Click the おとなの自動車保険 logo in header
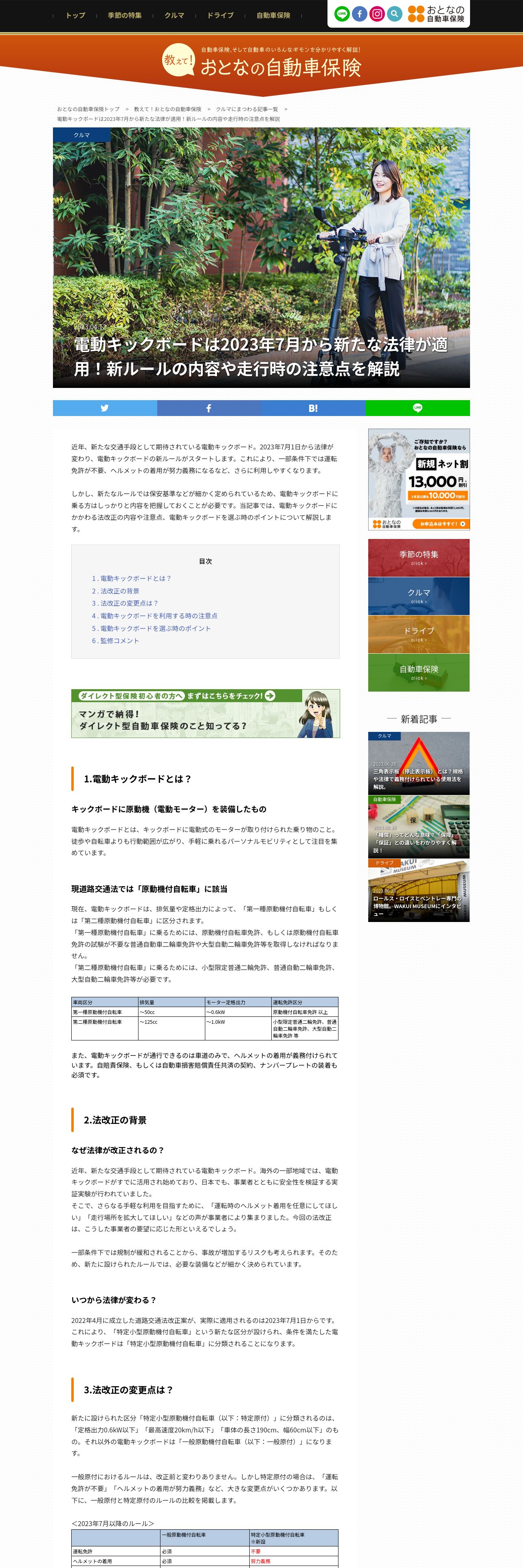 437,14
